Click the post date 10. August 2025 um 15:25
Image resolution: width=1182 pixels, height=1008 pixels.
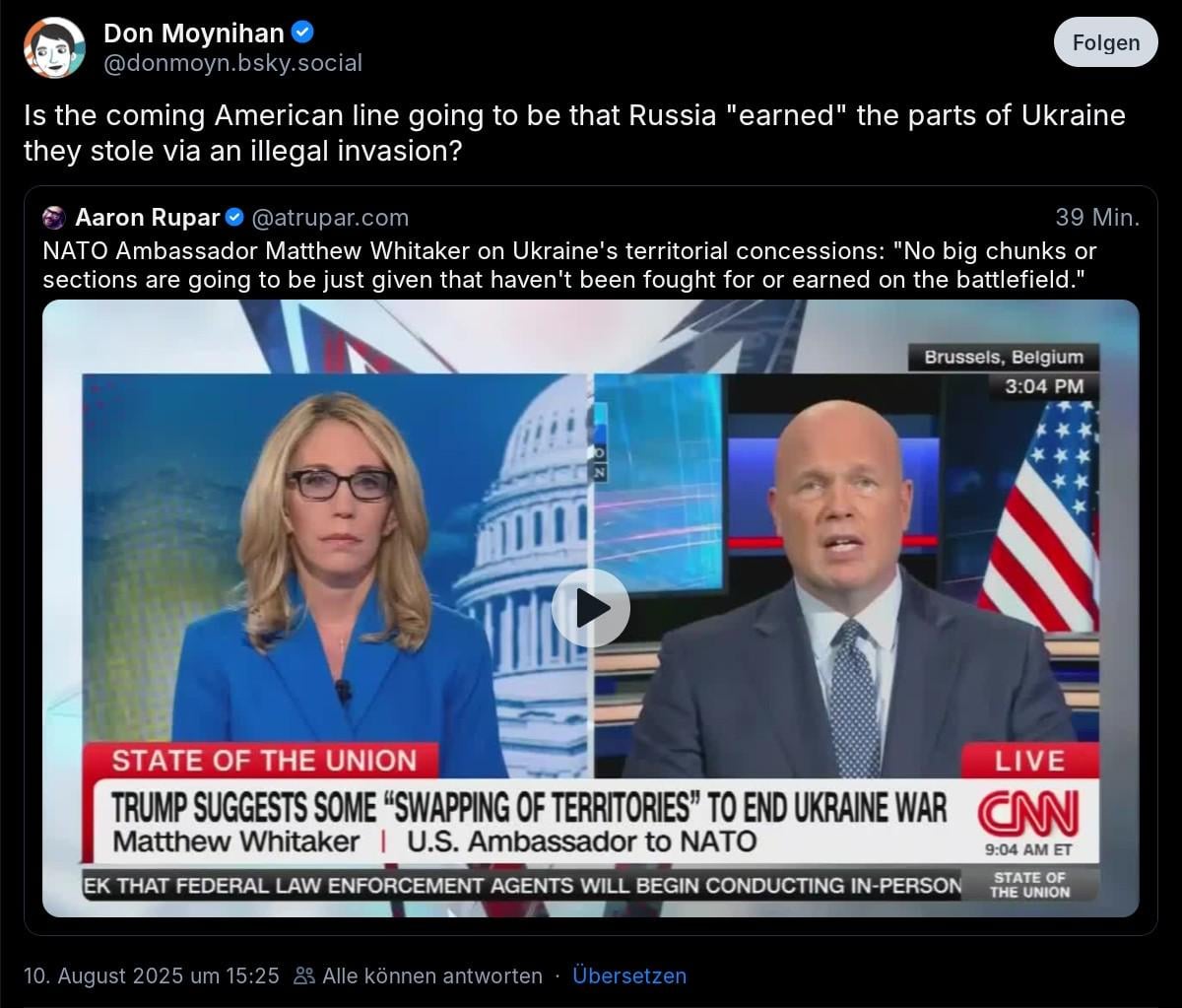click(152, 975)
